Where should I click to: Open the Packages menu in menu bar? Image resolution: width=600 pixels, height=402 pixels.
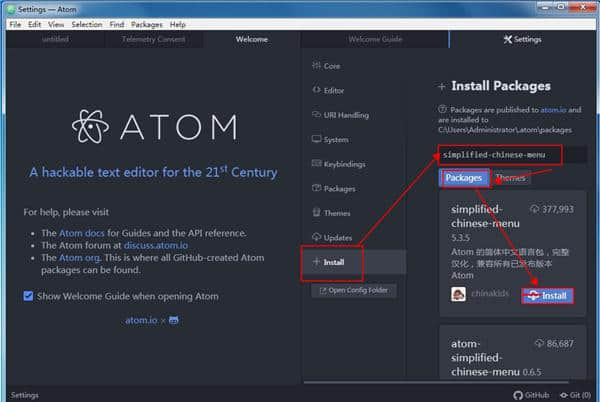[145, 24]
